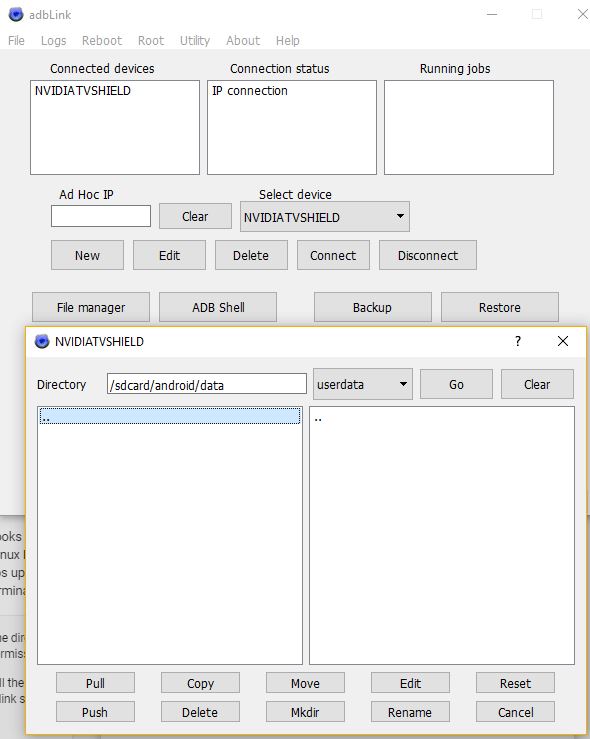Open the Select device dropdown

click(325, 217)
